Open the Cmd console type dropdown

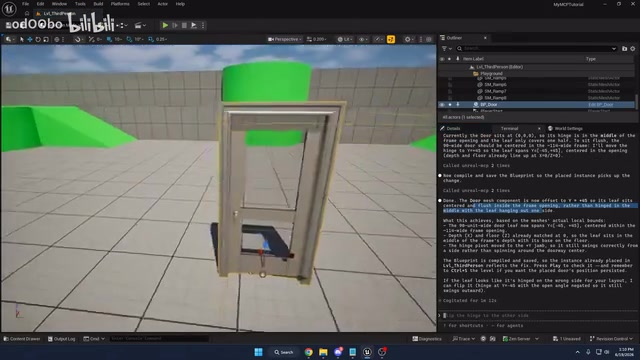click(x=94, y=339)
